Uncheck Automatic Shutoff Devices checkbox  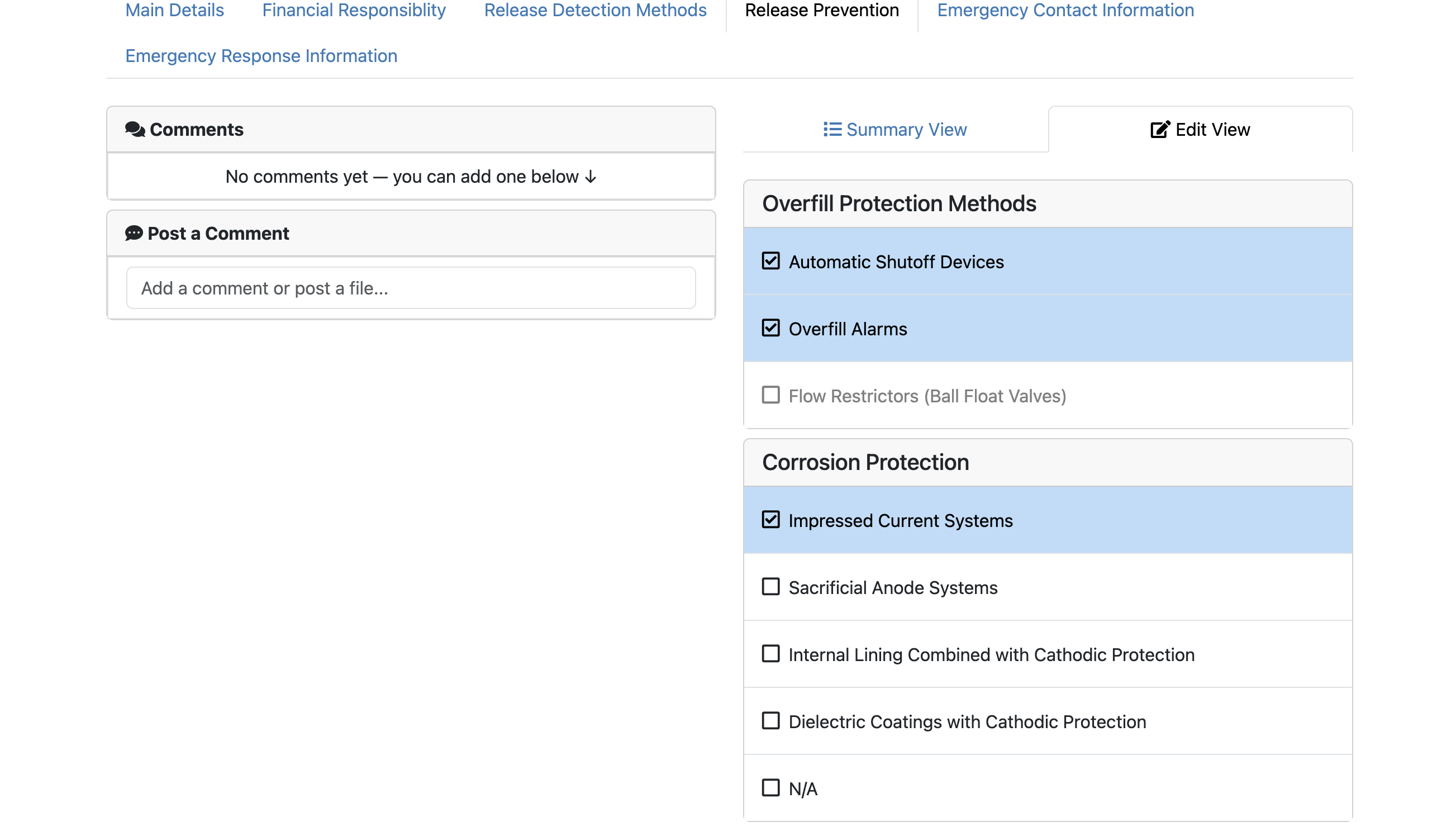pyautogui.click(x=770, y=262)
